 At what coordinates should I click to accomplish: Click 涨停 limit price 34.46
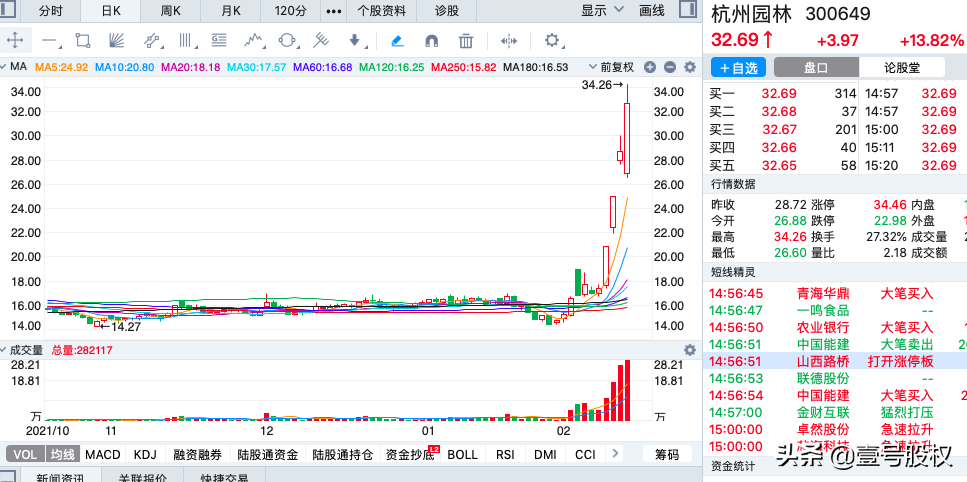890,205
